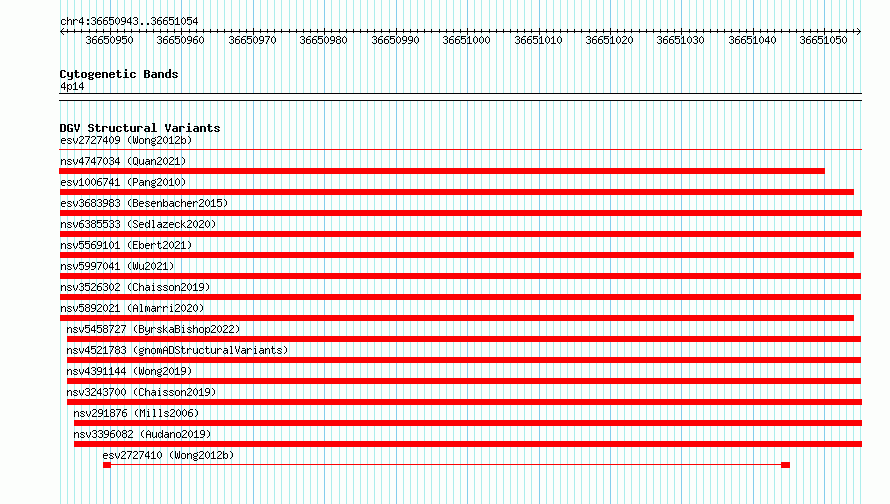This screenshot has height=504, width=890.
Task: Click ruler position 36650950
Action: [110, 40]
